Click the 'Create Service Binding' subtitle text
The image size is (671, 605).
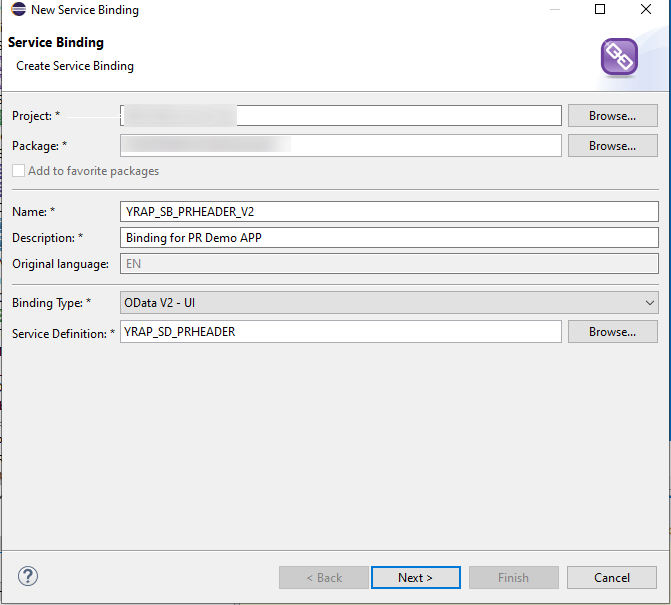point(75,66)
